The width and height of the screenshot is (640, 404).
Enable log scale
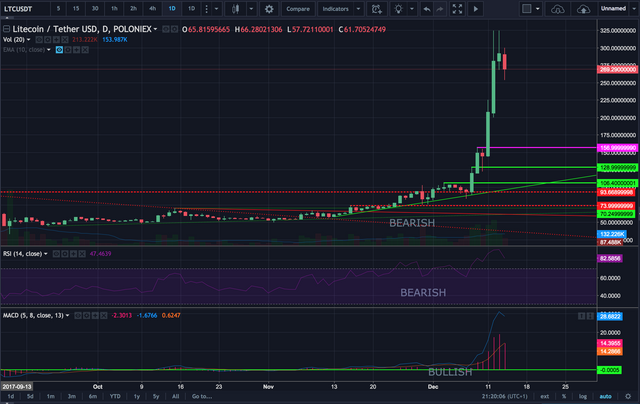coord(582,396)
